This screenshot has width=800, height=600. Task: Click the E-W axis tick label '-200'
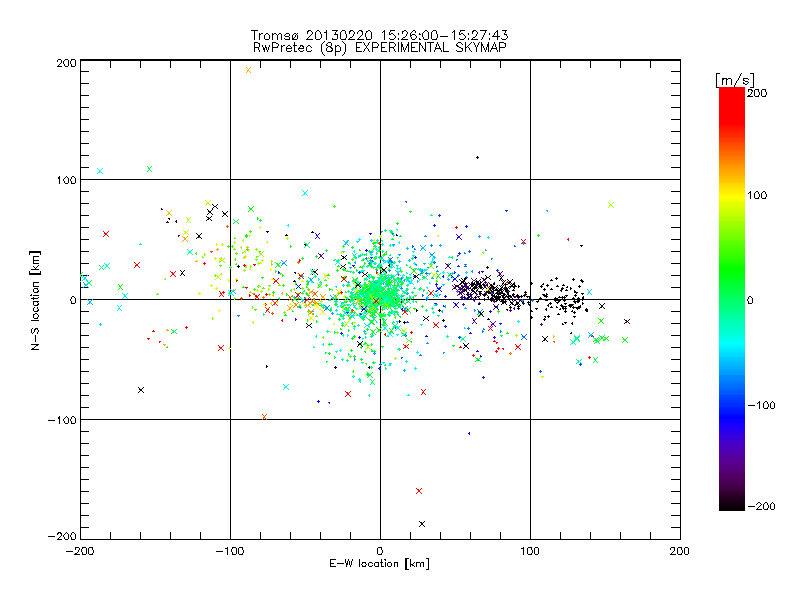click(x=80, y=551)
